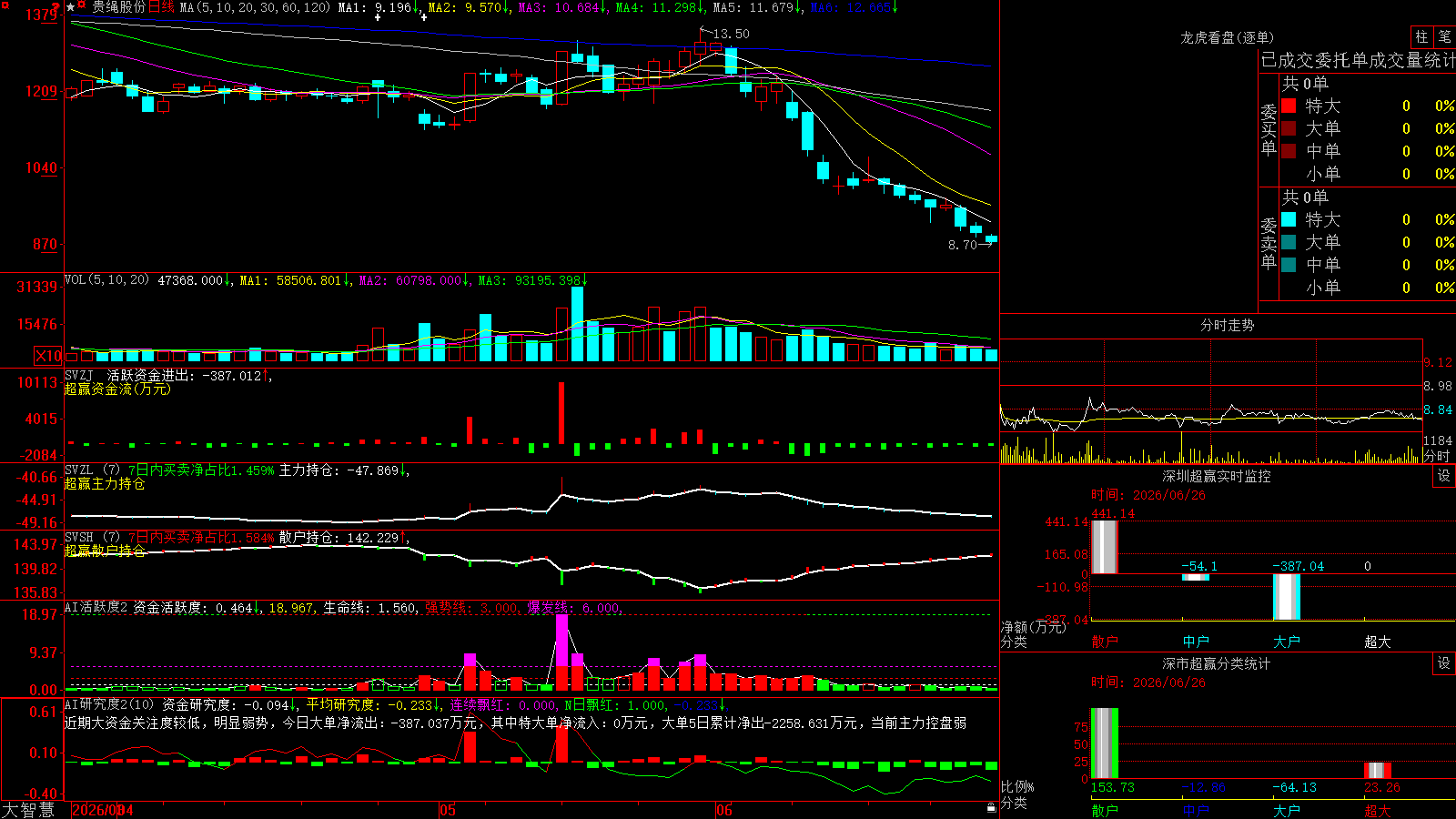The width and height of the screenshot is (1456, 819).
Task: Change the 日线 period label
Action: tap(161, 7)
